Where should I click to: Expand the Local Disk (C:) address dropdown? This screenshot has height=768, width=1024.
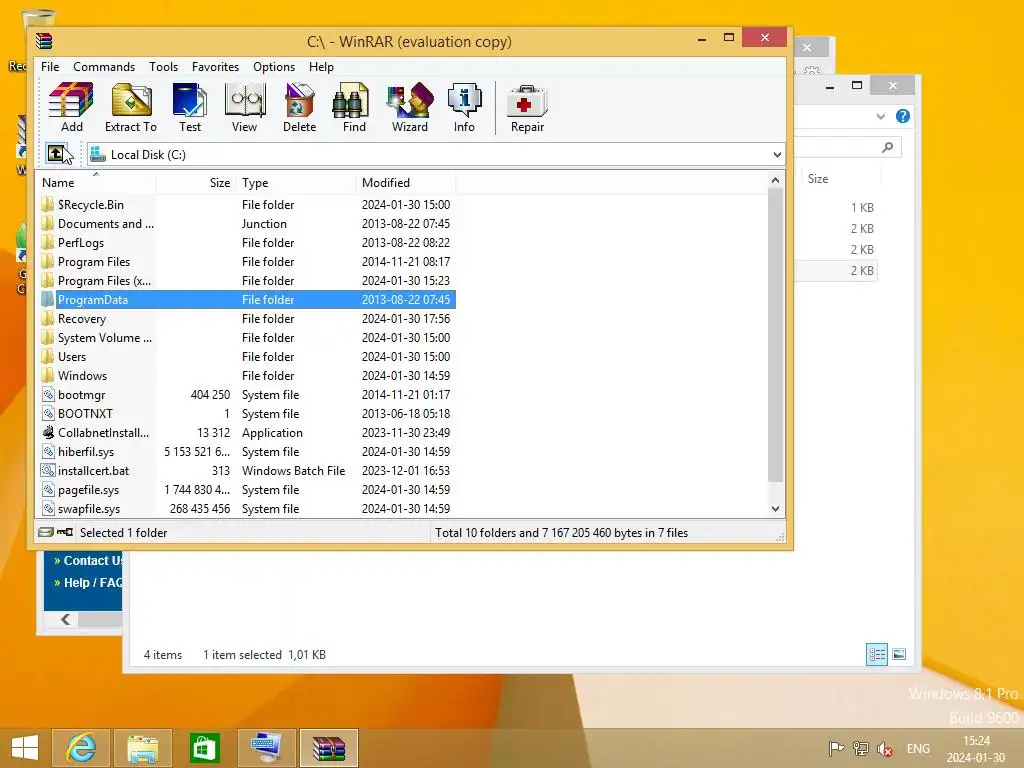point(776,155)
